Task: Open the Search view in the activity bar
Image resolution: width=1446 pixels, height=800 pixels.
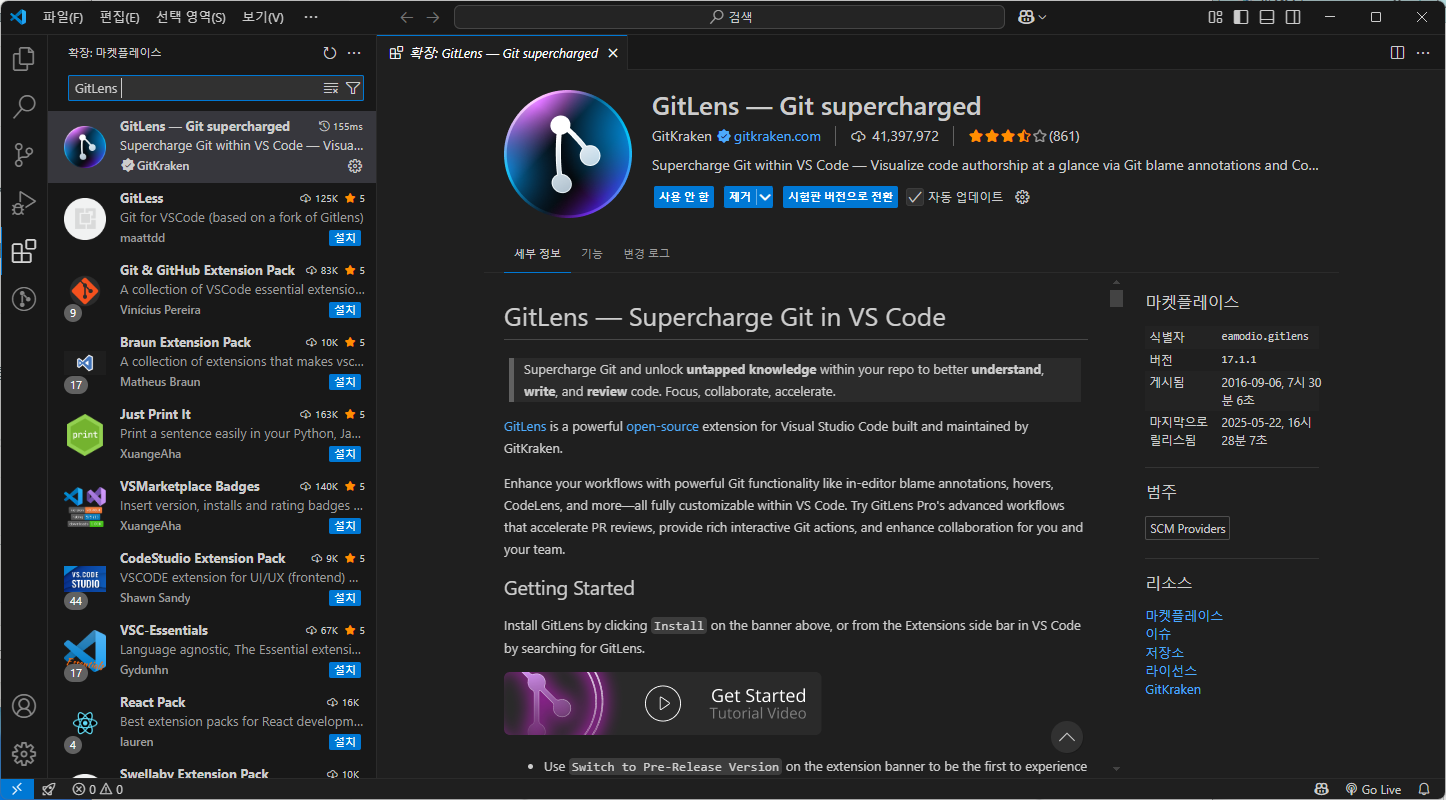Action: pos(24,106)
